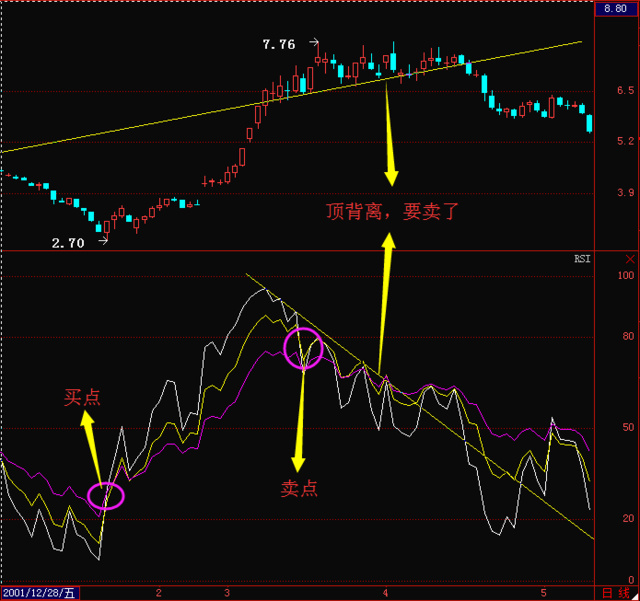Click the RSI axis value 20
The width and height of the screenshot is (640, 601).
(628, 519)
